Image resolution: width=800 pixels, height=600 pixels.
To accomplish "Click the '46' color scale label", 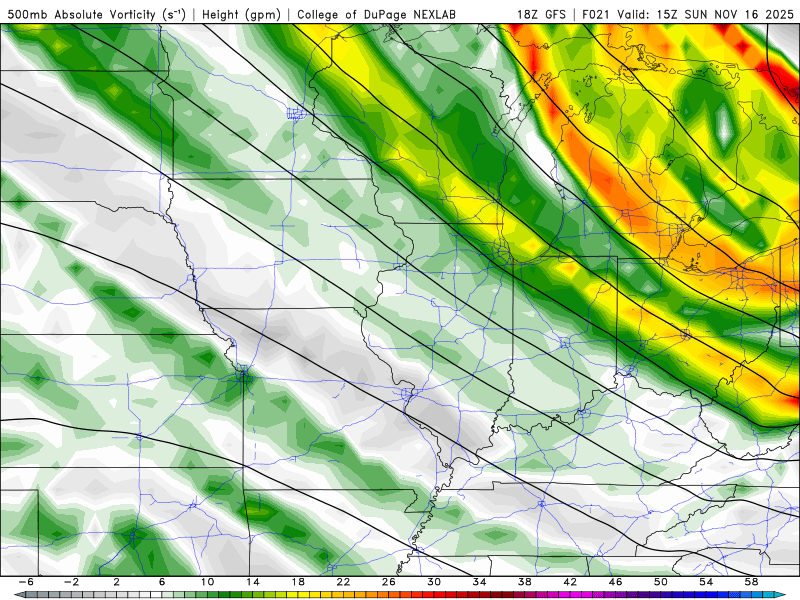I will 615,582.
